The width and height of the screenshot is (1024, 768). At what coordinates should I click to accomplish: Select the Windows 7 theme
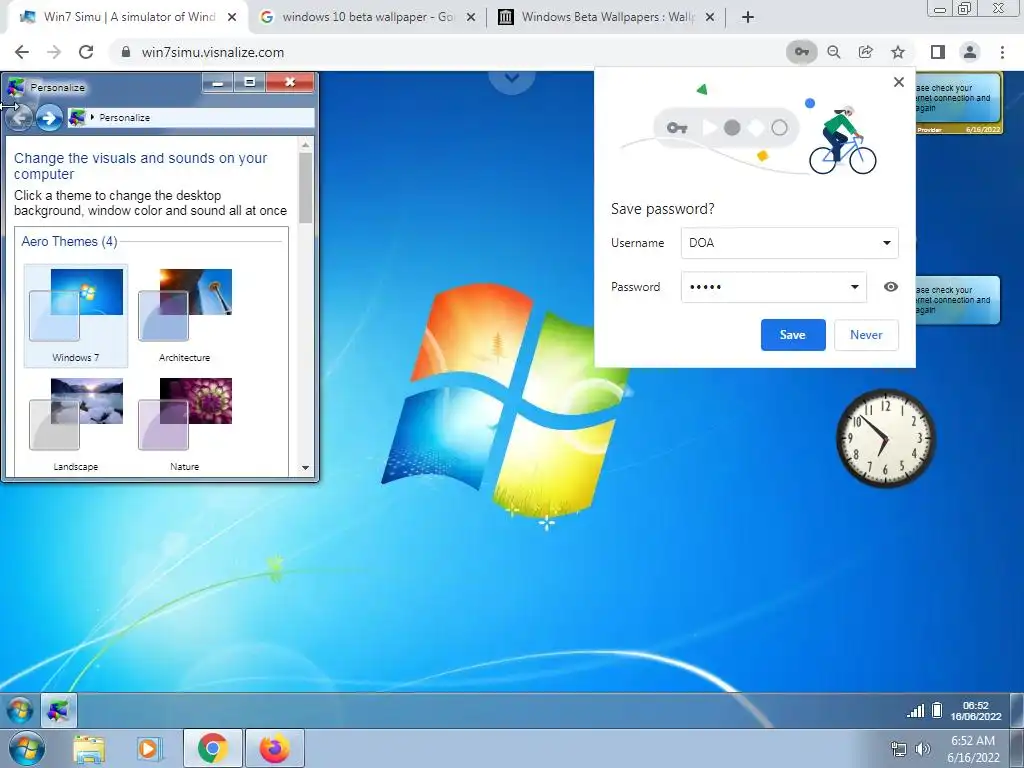tap(76, 315)
